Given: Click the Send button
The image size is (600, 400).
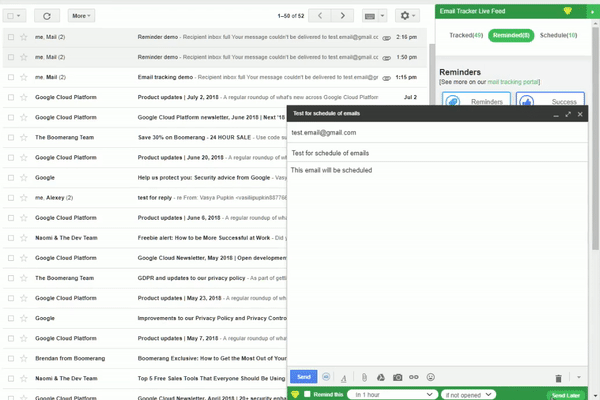Looking at the screenshot, I should point(303,377).
